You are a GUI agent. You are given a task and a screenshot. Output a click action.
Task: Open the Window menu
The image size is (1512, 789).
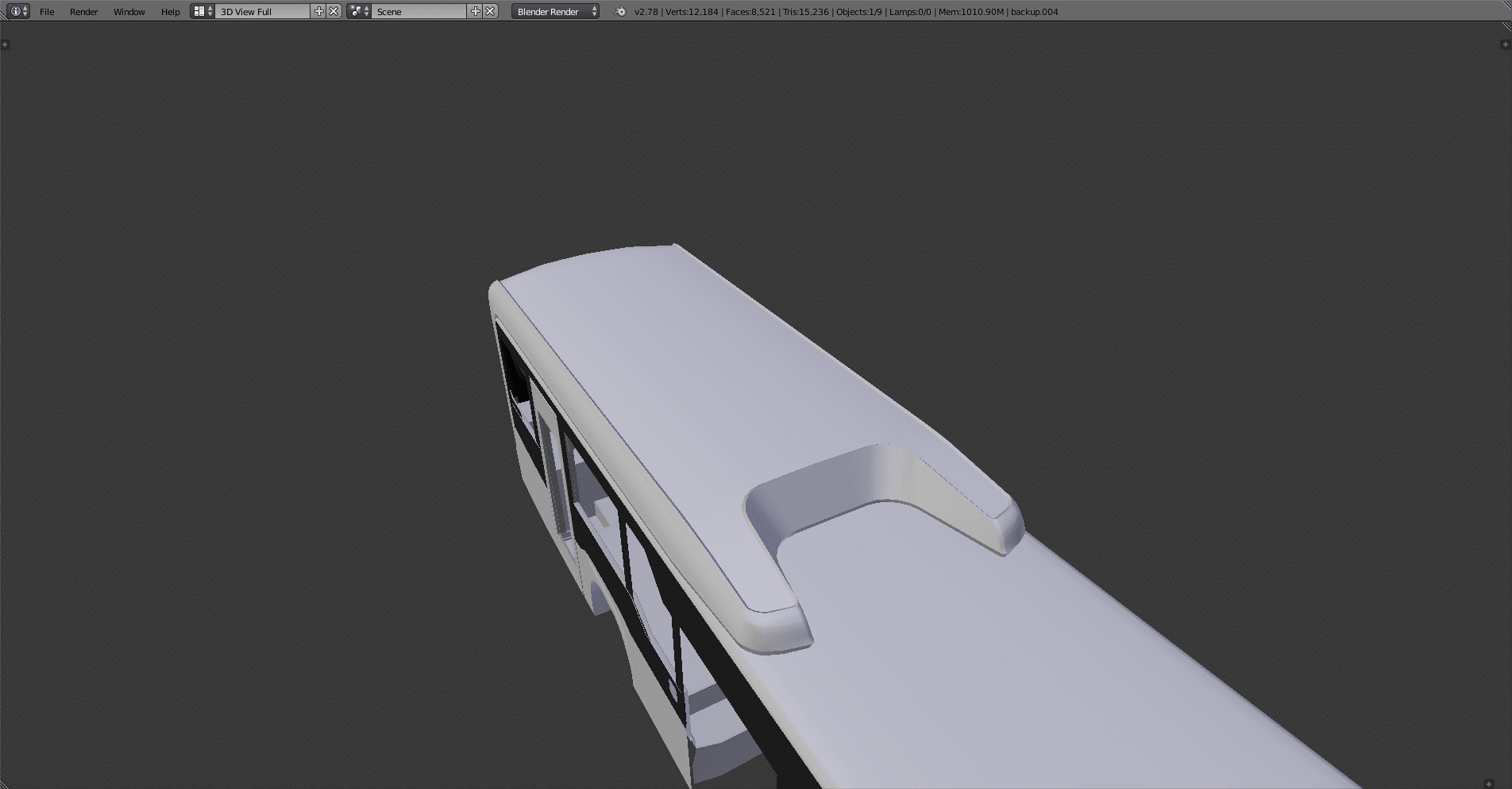click(x=129, y=12)
